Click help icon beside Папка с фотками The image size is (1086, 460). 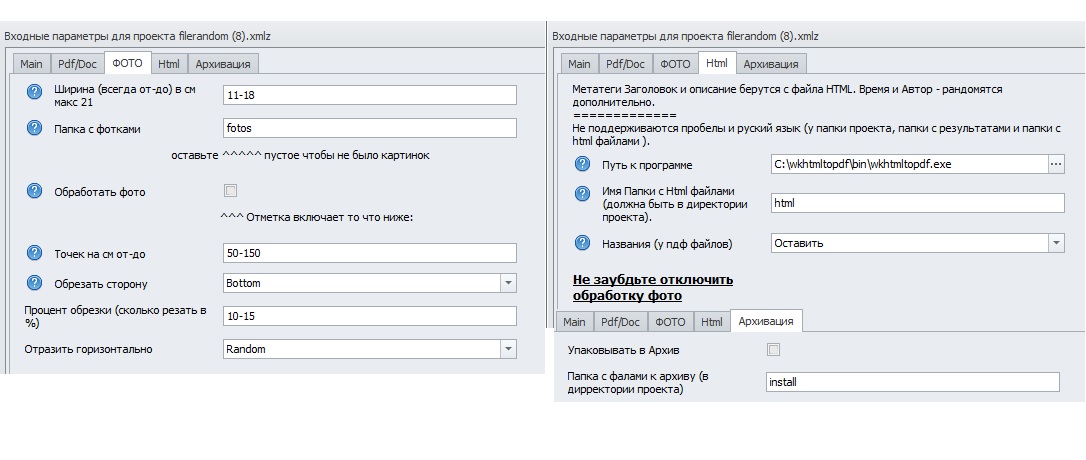point(35,128)
